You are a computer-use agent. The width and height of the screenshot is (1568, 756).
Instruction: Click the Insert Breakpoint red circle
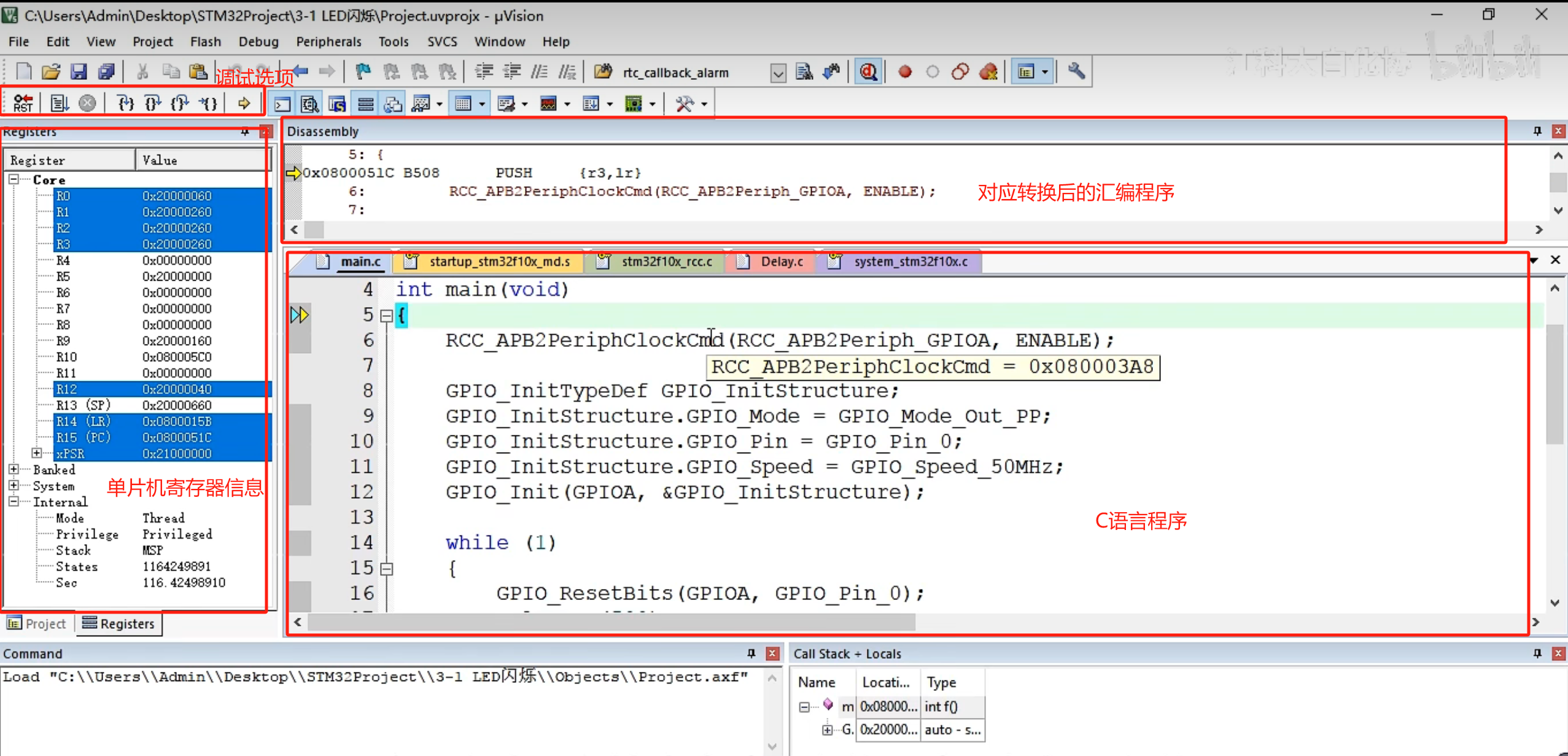point(904,72)
